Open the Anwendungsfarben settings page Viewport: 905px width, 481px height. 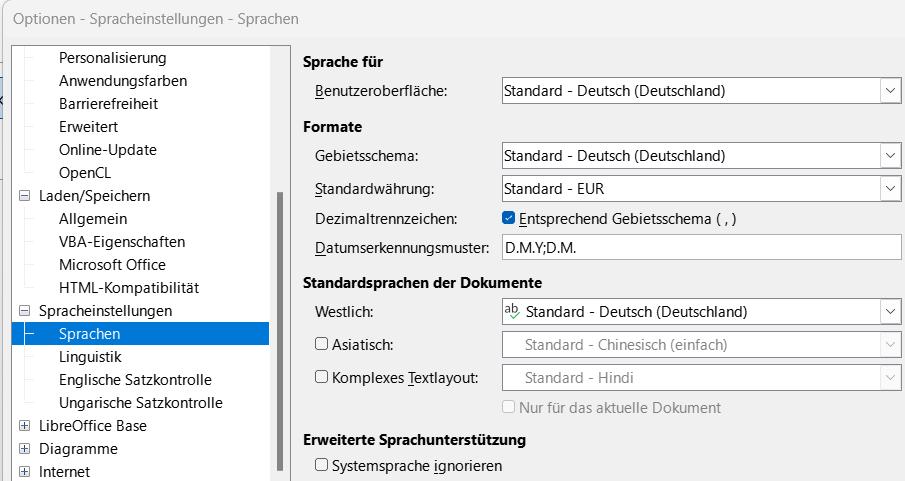click(x=123, y=81)
